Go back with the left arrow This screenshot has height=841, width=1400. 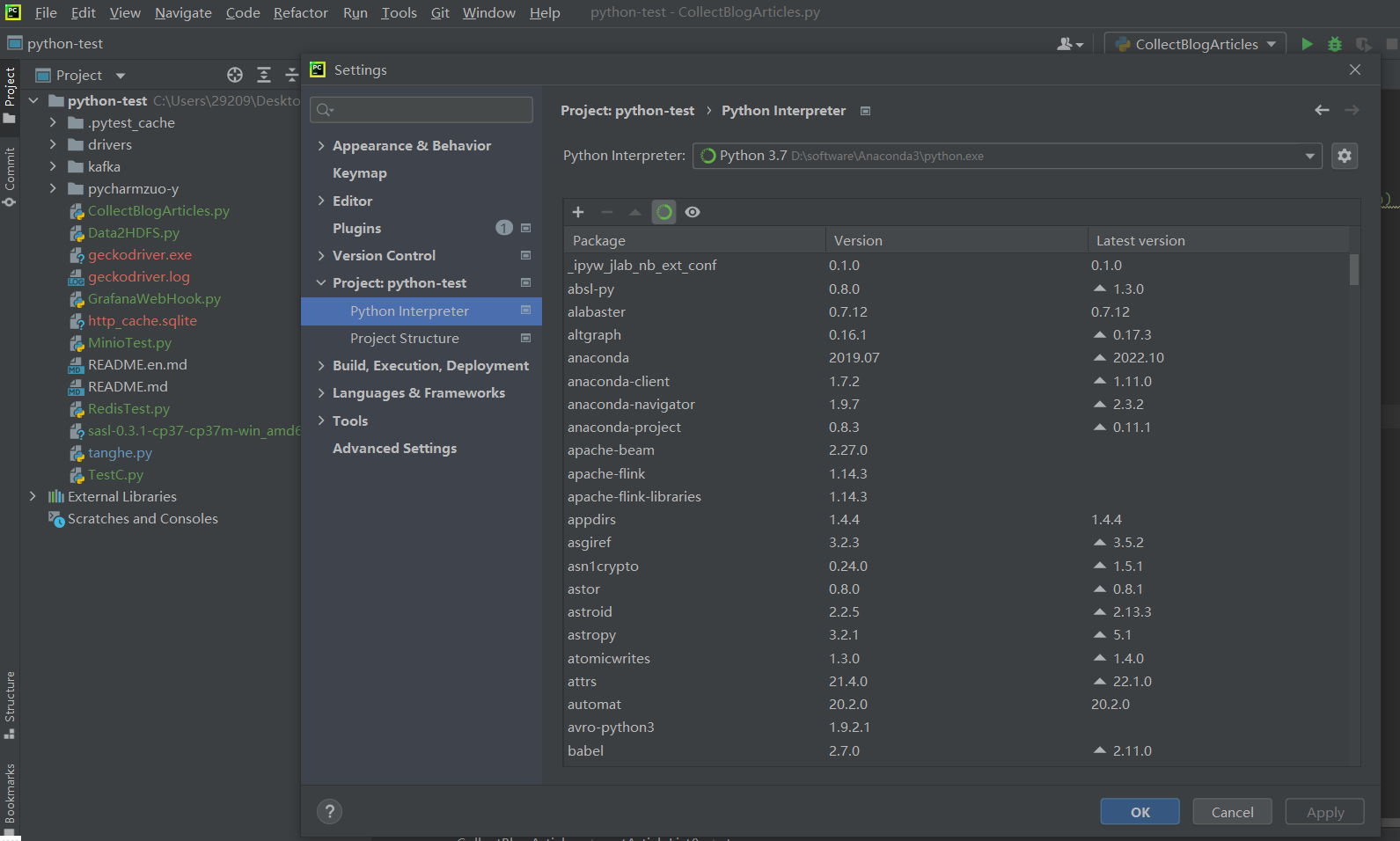click(1322, 110)
